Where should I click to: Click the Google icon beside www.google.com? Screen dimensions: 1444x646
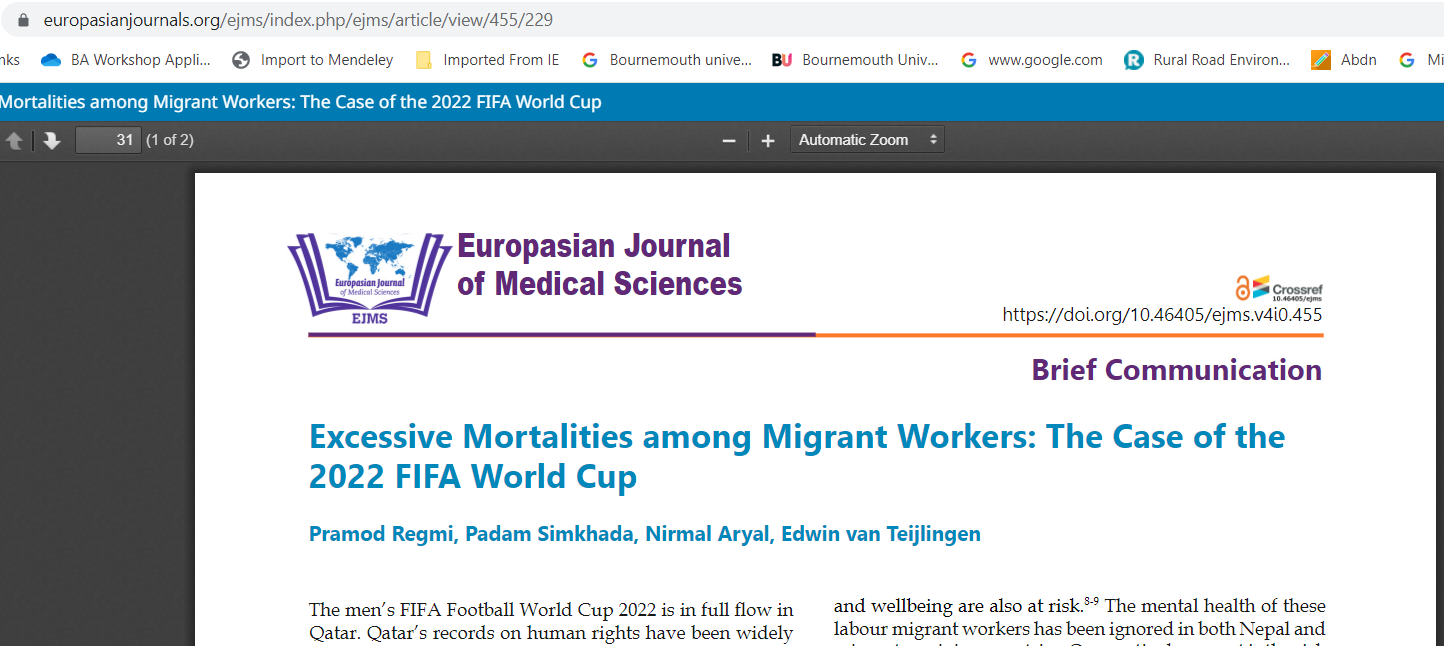(968, 60)
